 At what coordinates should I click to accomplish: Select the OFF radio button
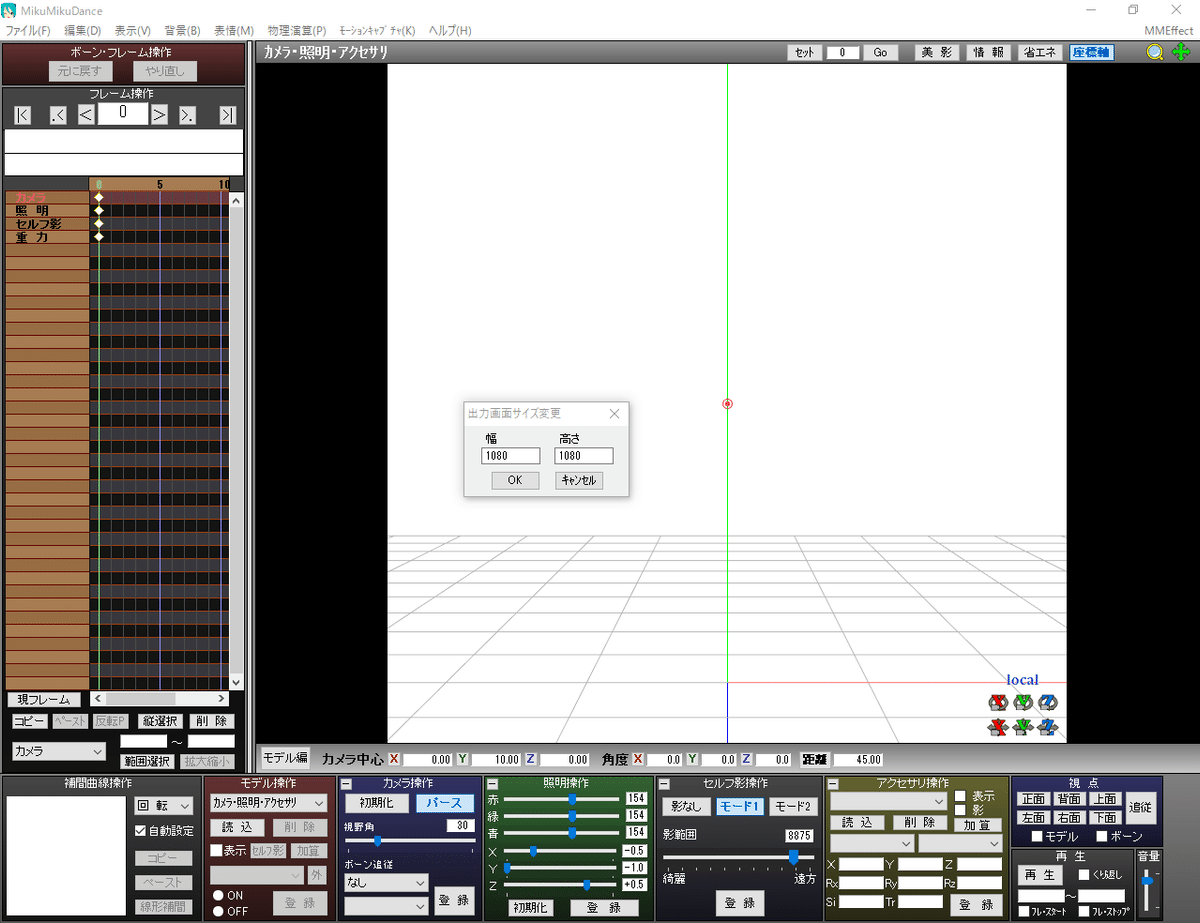coord(217,911)
